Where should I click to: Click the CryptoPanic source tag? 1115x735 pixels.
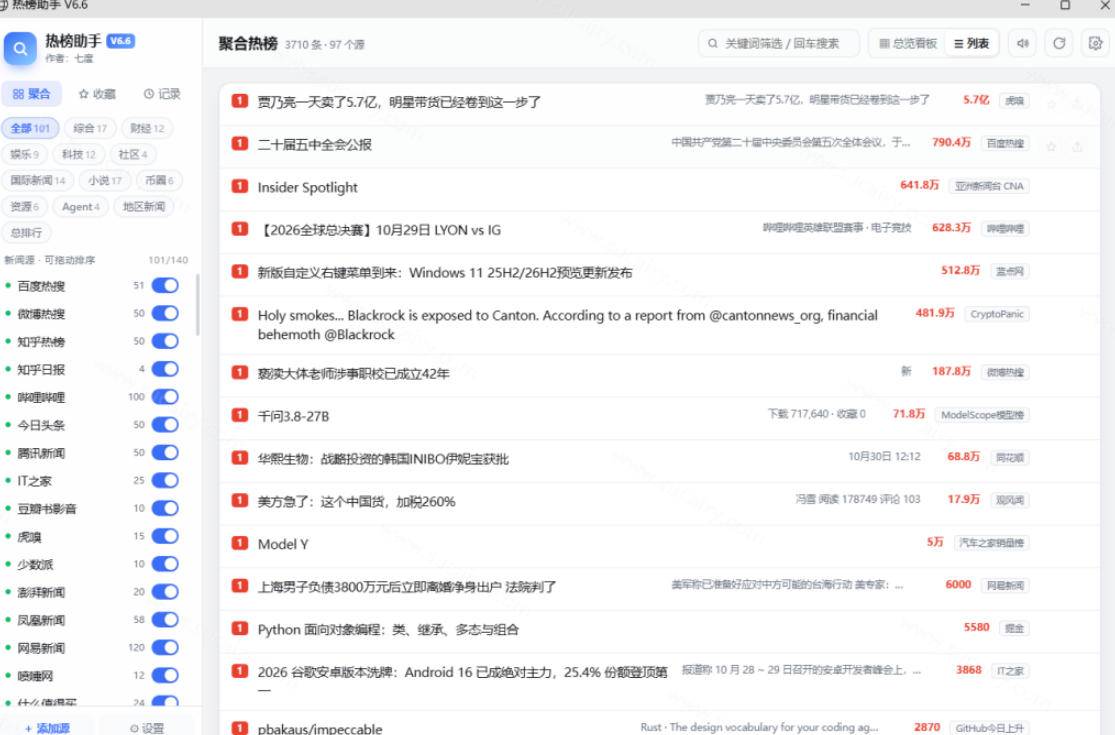click(996, 313)
